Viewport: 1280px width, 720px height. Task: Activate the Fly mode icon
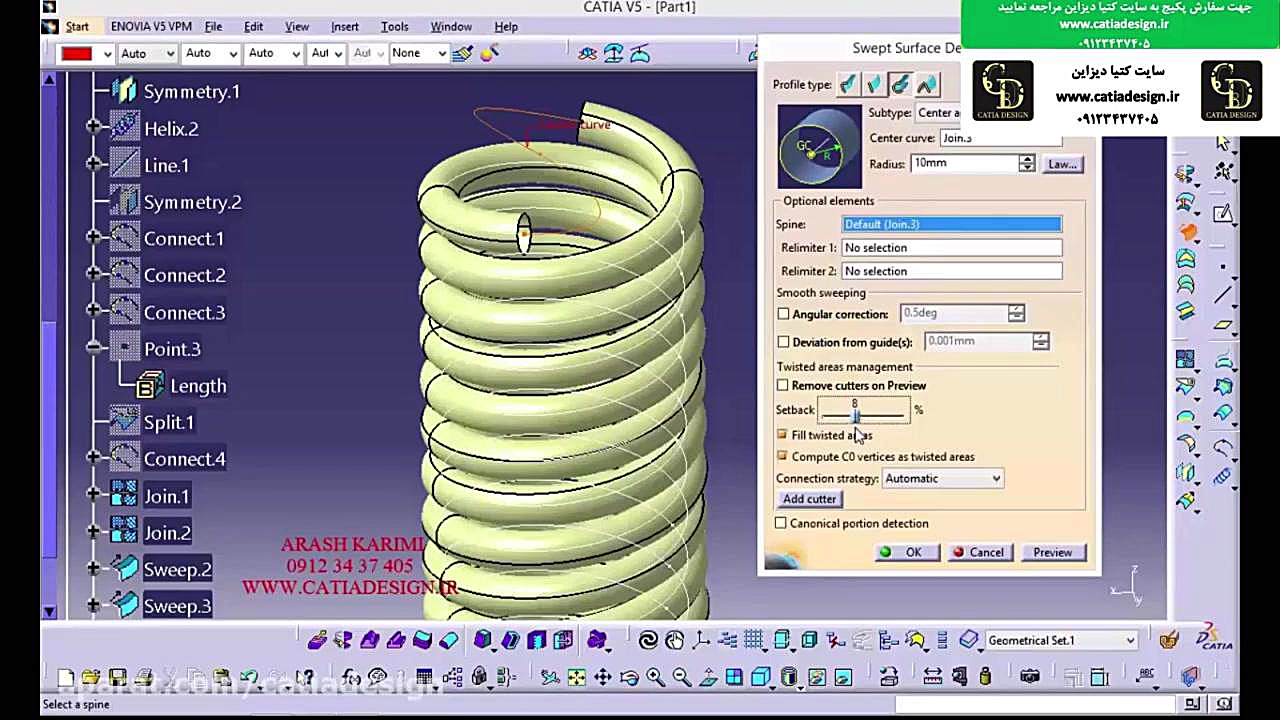[x=550, y=678]
